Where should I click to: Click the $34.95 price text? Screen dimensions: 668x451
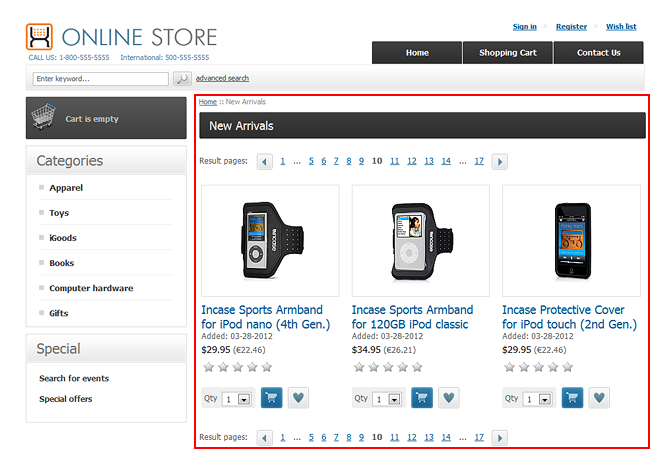click(366, 350)
